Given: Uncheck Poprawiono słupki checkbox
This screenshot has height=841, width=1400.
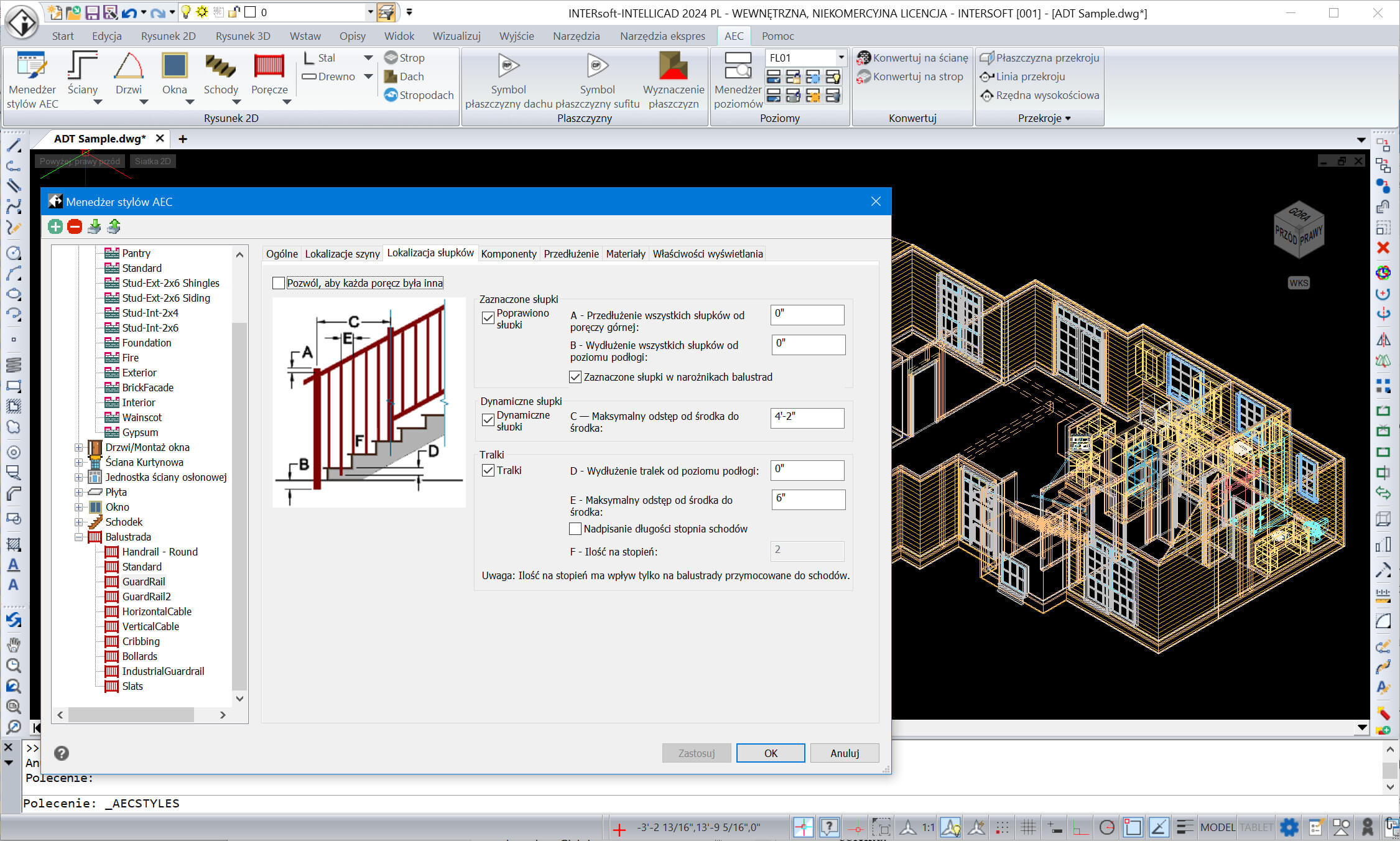Looking at the screenshot, I should coord(488,318).
